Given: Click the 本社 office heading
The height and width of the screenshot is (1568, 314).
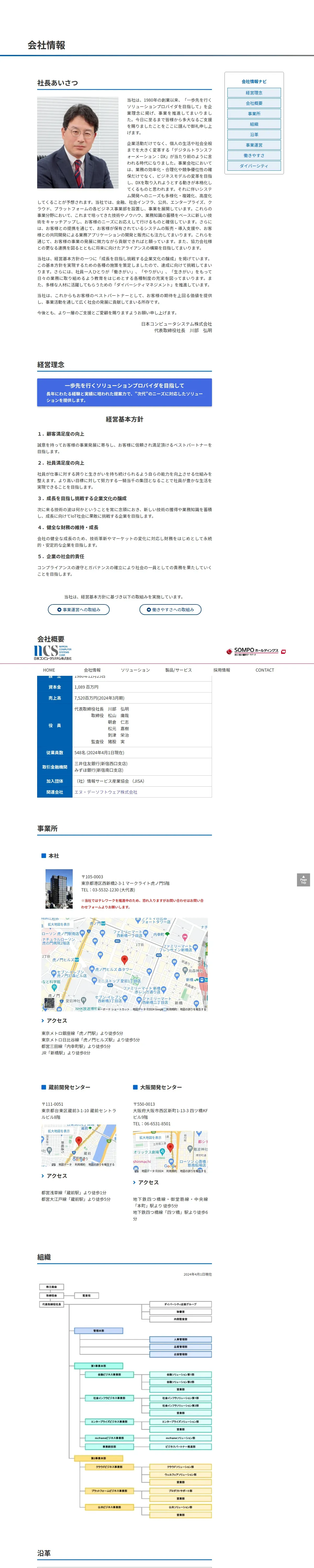Looking at the screenshot, I should point(54,855).
